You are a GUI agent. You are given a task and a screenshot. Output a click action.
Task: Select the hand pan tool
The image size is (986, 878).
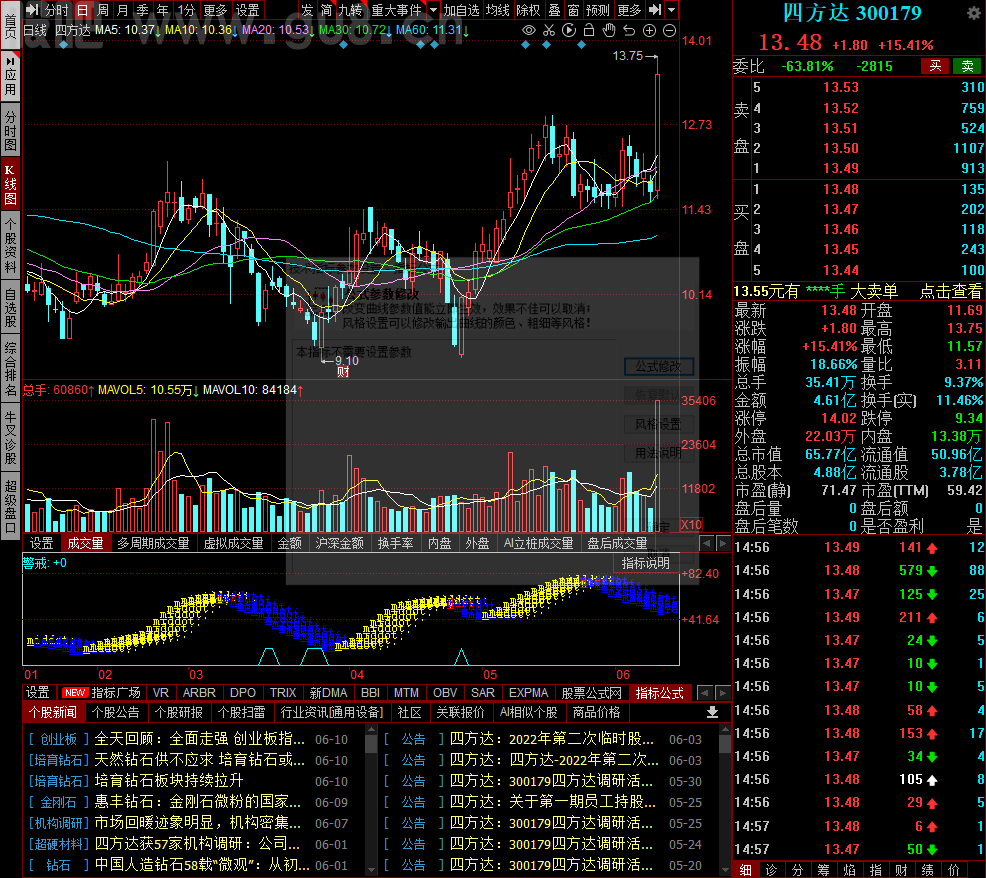pyautogui.click(x=609, y=30)
